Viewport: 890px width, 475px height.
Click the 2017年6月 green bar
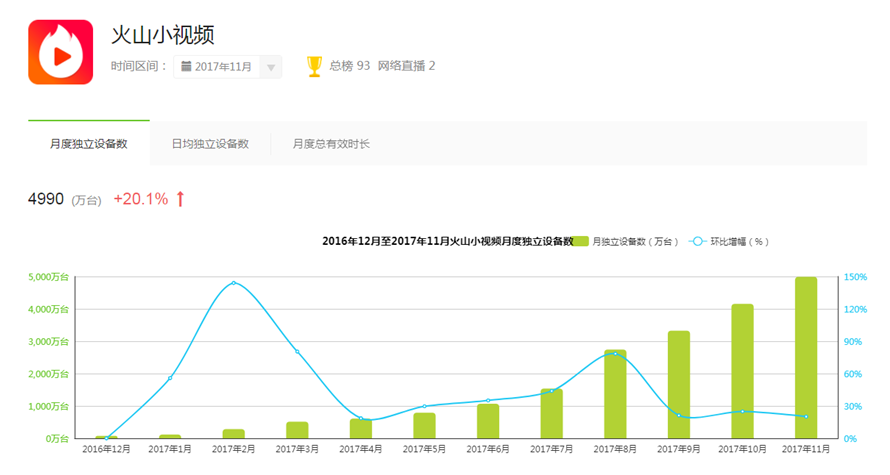[488, 421]
